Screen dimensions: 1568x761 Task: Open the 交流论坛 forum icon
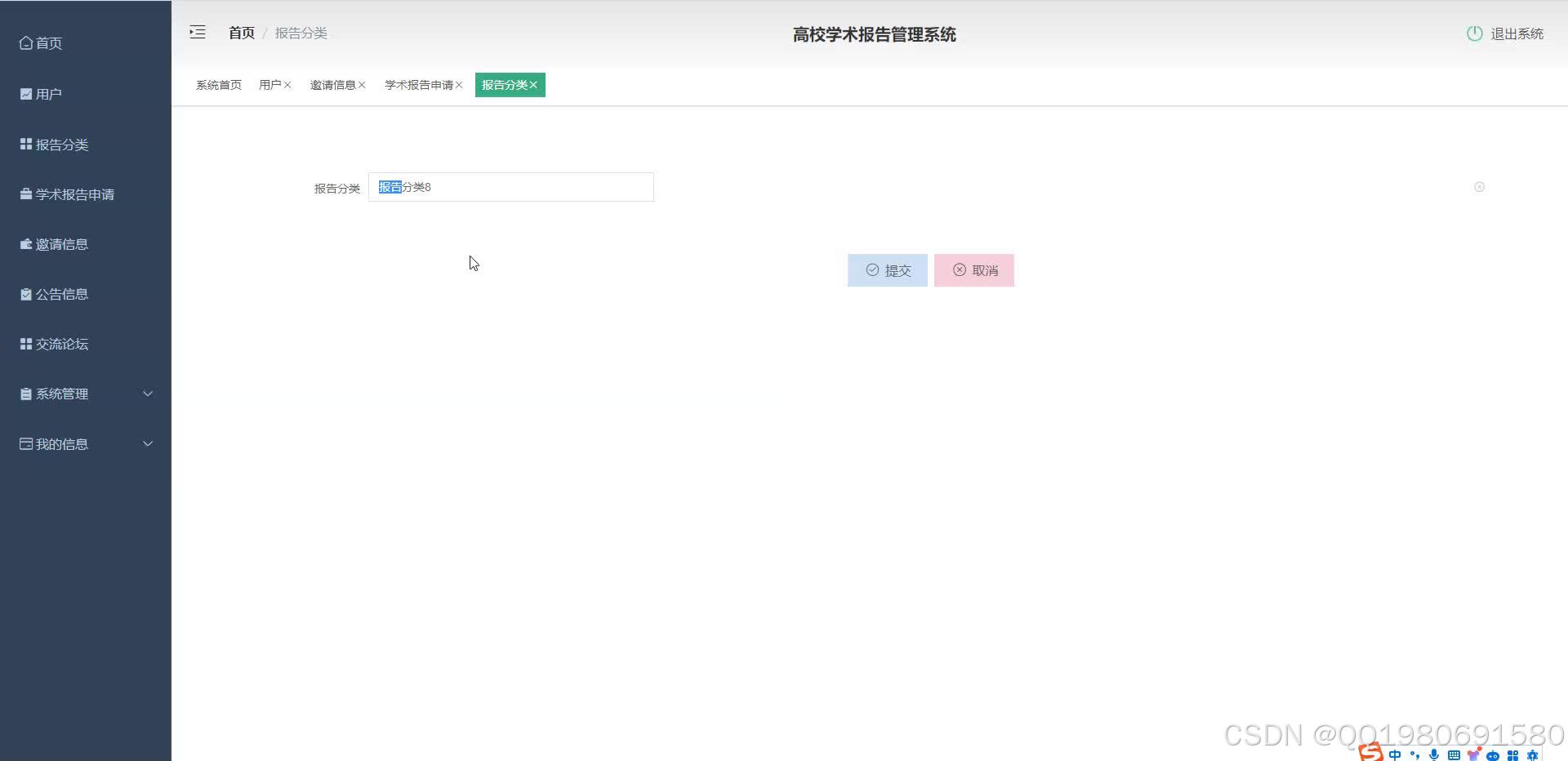[x=25, y=344]
